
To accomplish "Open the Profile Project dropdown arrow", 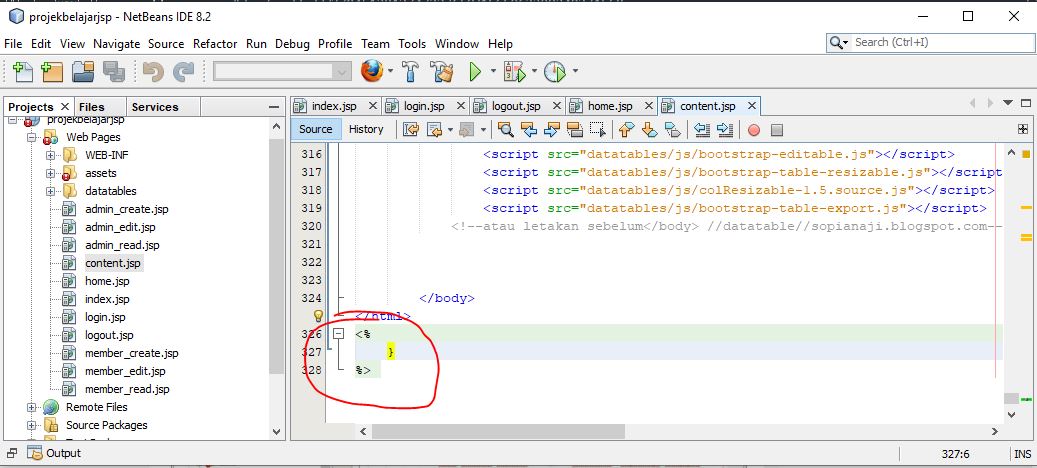I will click(x=575, y=71).
